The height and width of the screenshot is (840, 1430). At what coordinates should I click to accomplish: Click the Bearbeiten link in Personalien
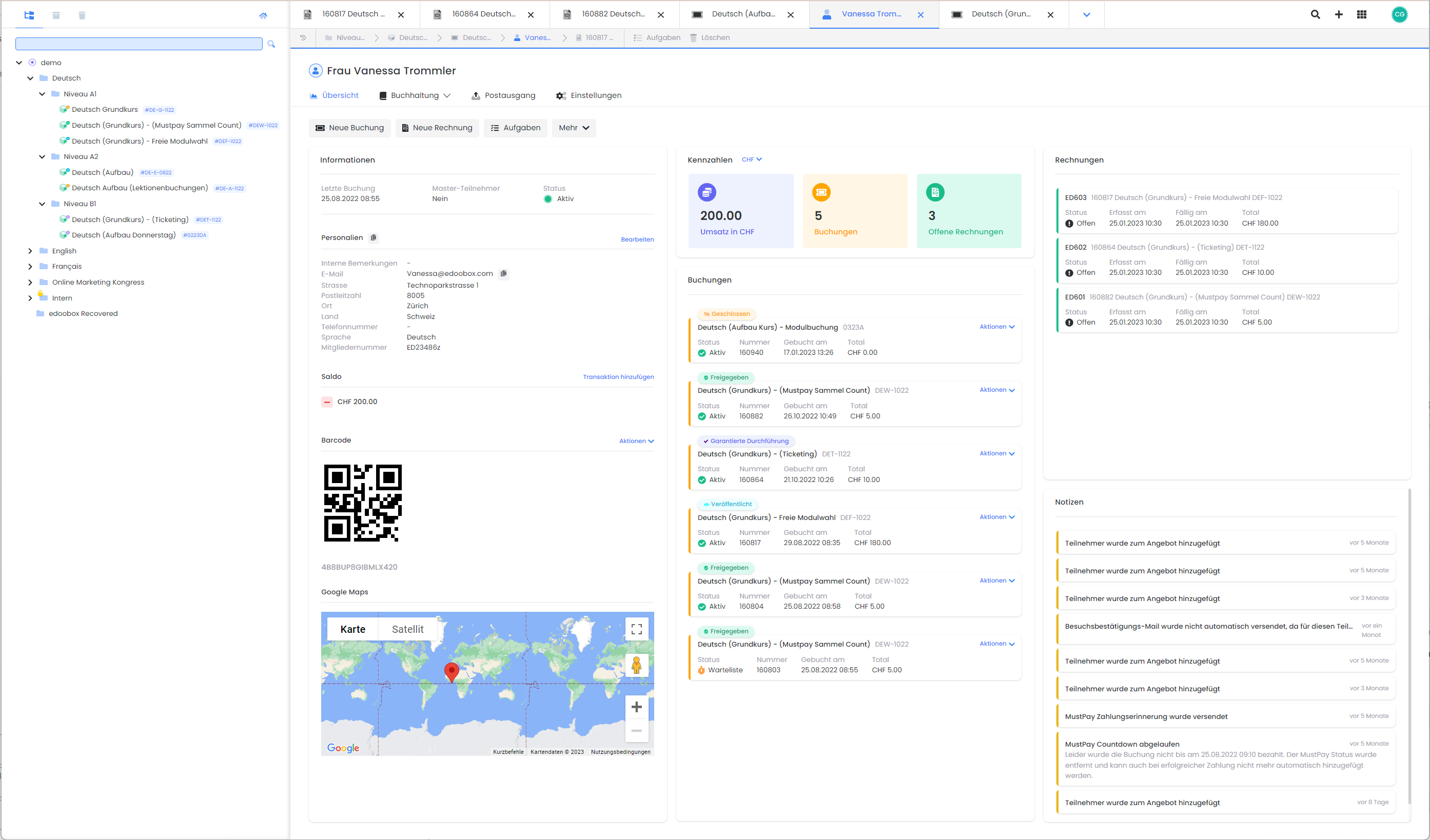coord(637,239)
